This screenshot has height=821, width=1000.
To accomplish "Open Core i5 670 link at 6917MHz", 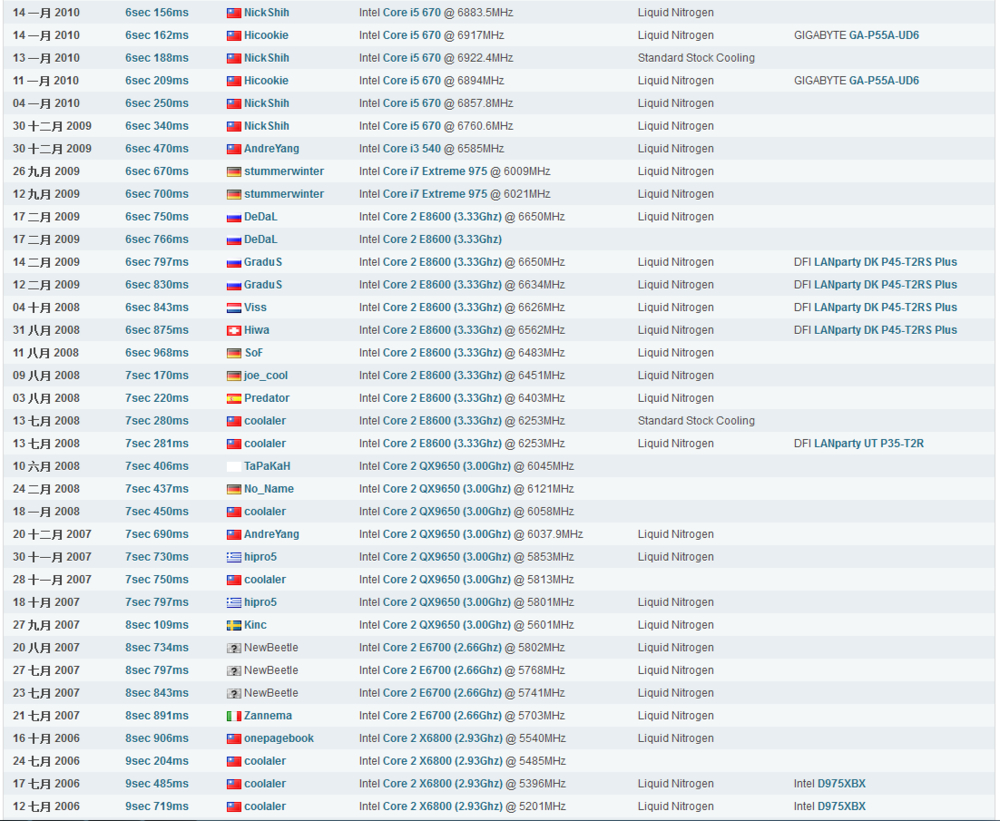I will (x=412, y=36).
